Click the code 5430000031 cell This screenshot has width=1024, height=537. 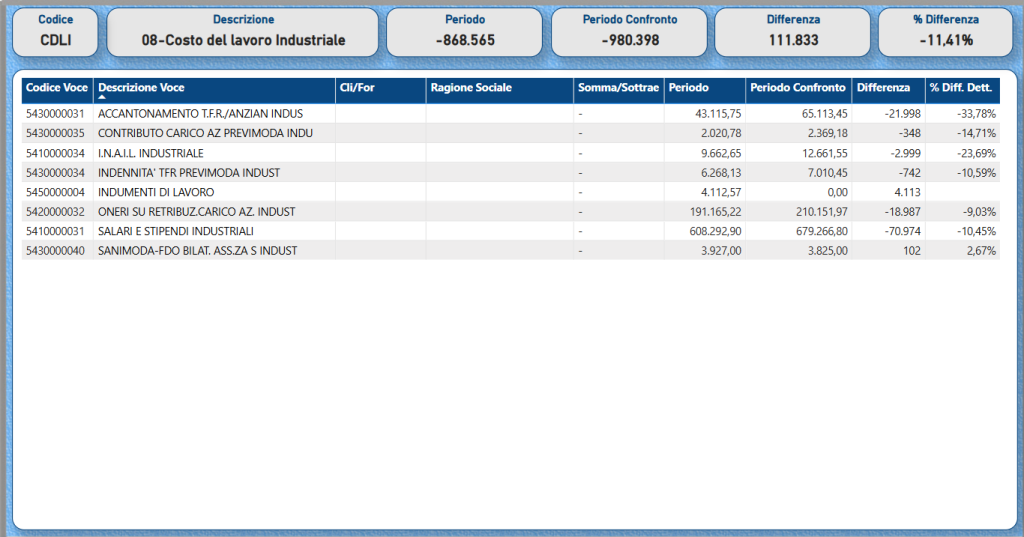click(57, 114)
